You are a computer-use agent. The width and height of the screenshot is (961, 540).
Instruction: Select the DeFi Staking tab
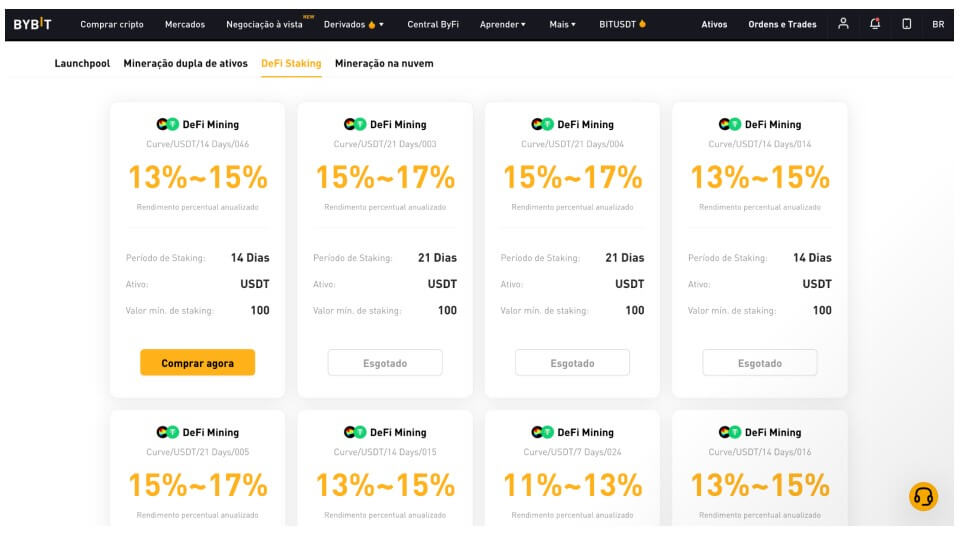291,63
